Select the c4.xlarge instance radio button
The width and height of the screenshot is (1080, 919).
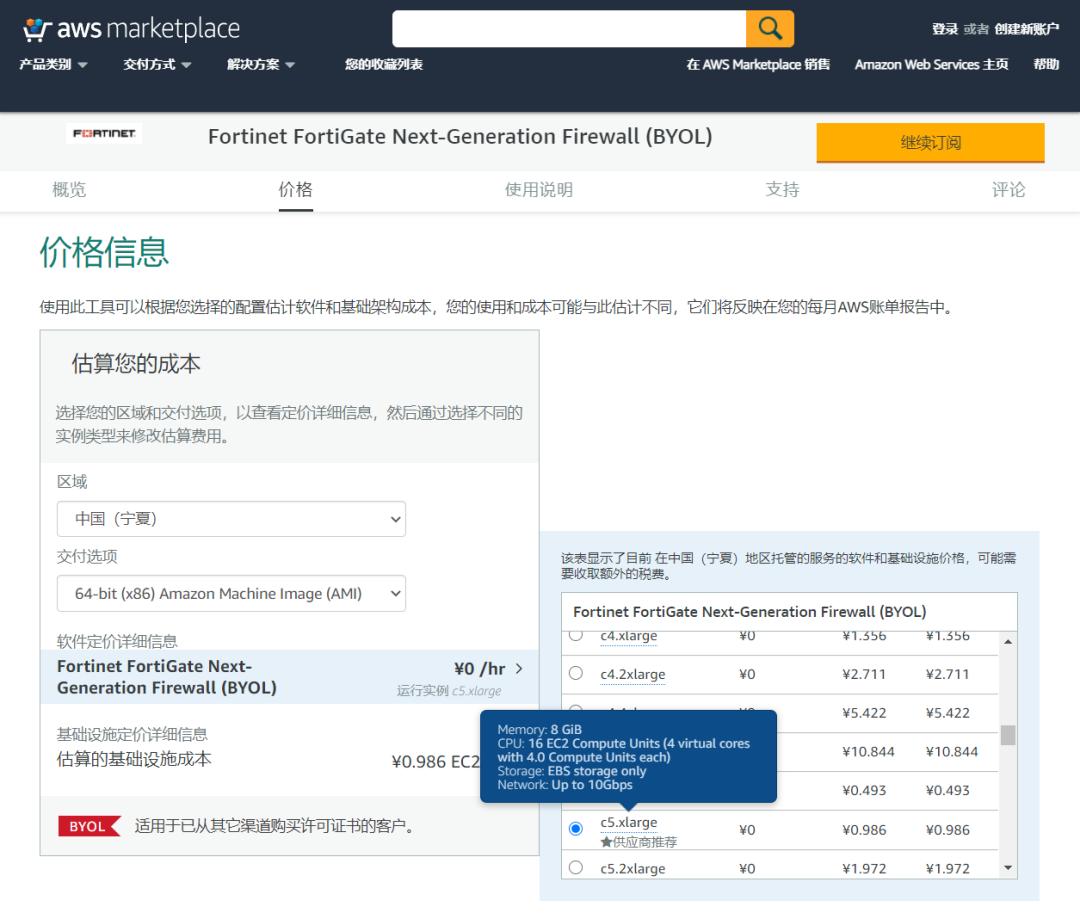point(575,634)
